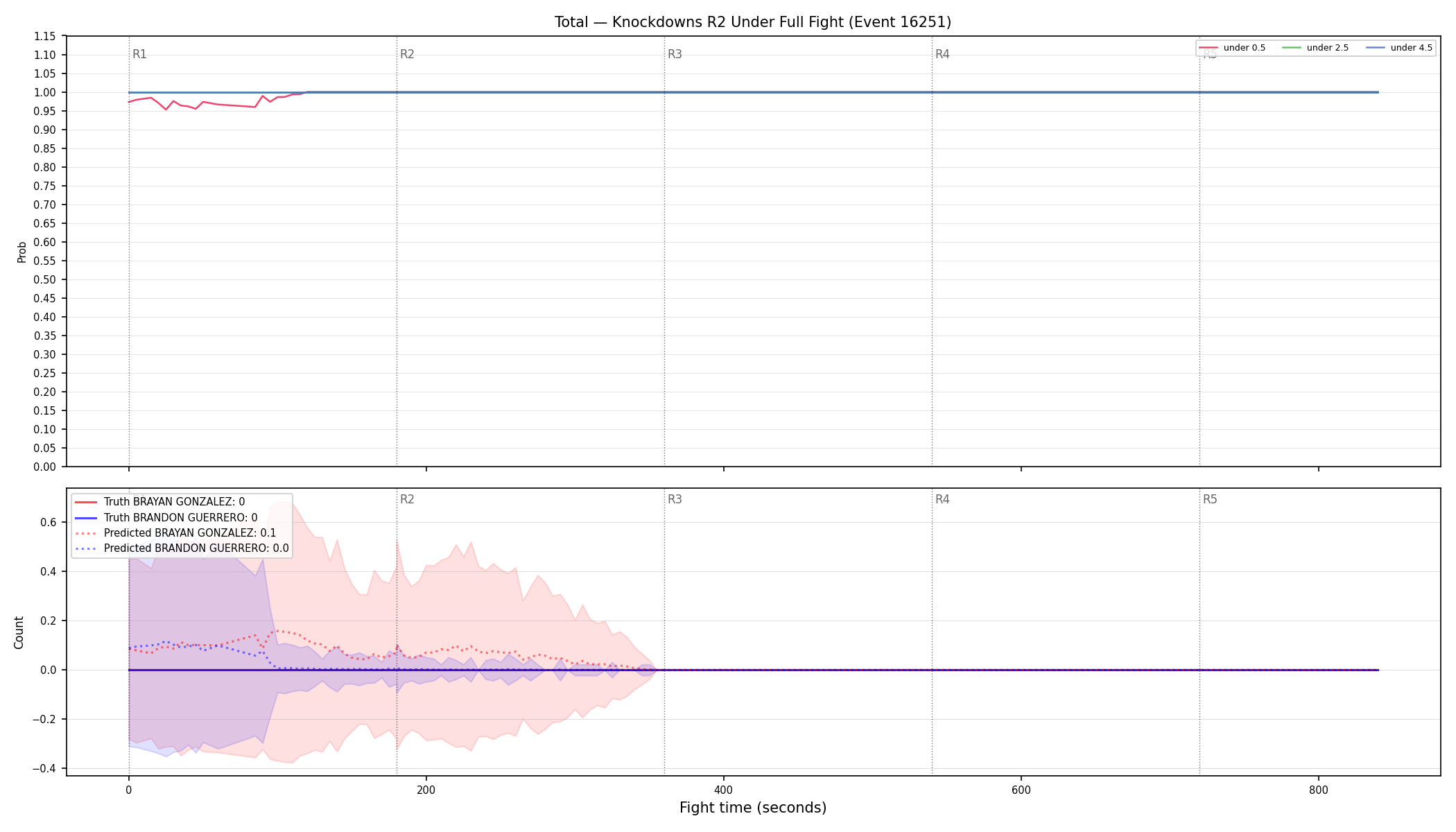The height and width of the screenshot is (832, 1456).
Task: Select the 'under 0.5' legend entry
Action: click(1233, 48)
